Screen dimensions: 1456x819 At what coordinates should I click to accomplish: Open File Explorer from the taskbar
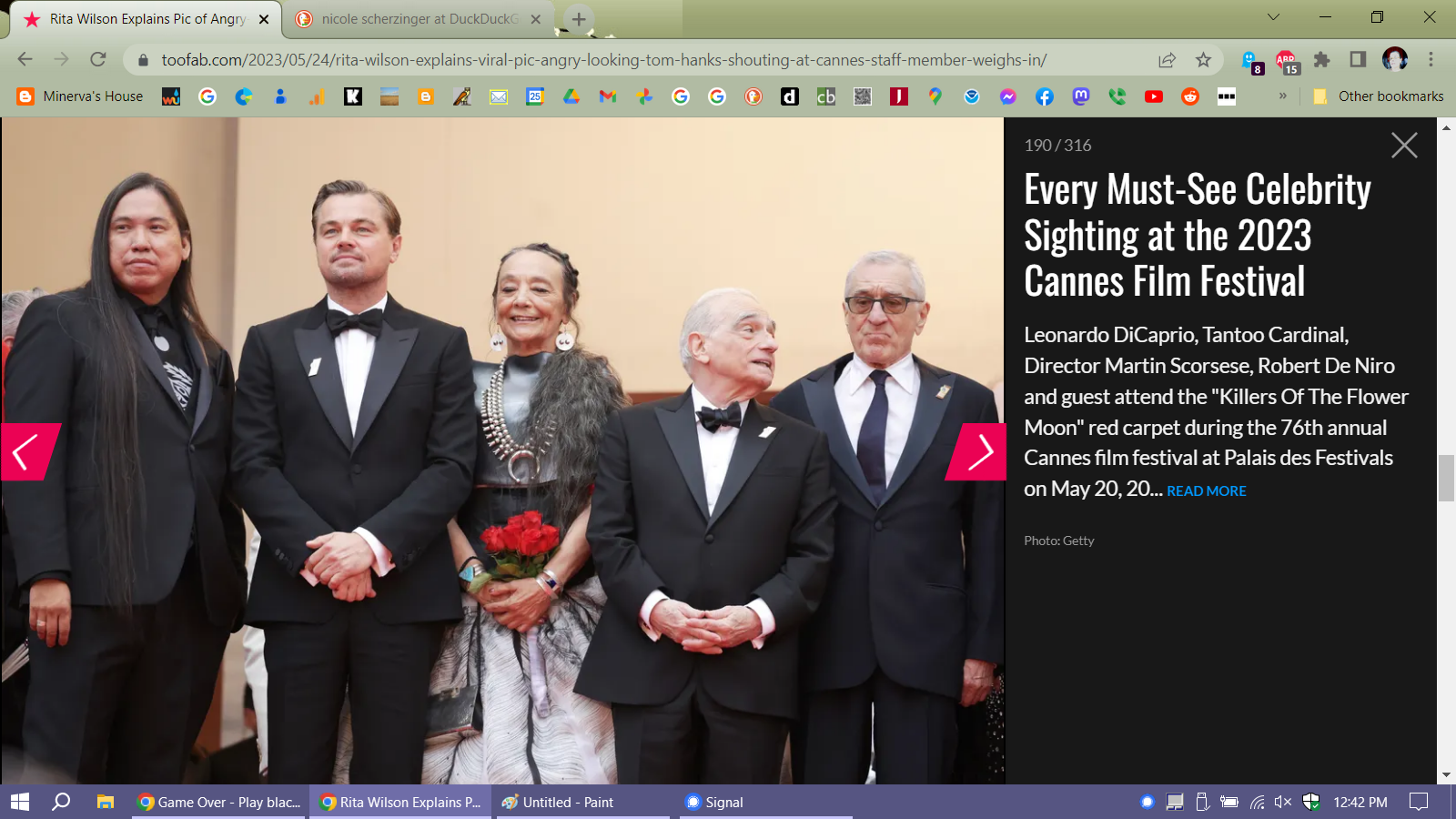[x=106, y=802]
